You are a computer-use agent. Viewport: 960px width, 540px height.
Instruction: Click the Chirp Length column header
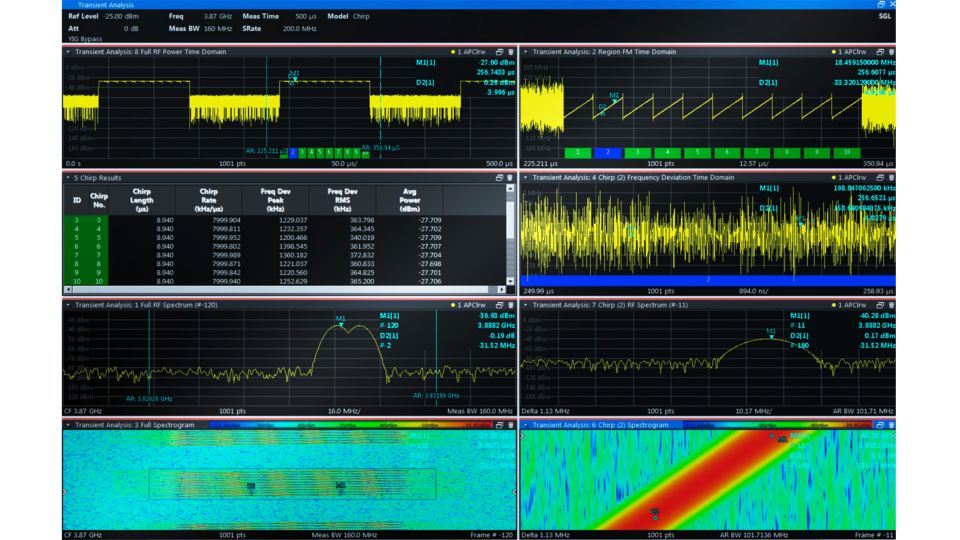[x=141, y=200]
